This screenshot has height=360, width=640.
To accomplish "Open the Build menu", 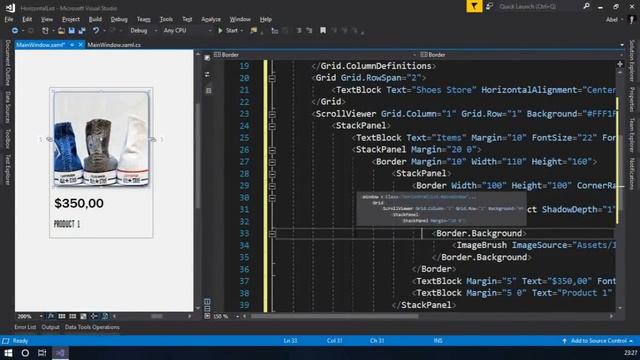I will pyautogui.click(x=95, y=19).
